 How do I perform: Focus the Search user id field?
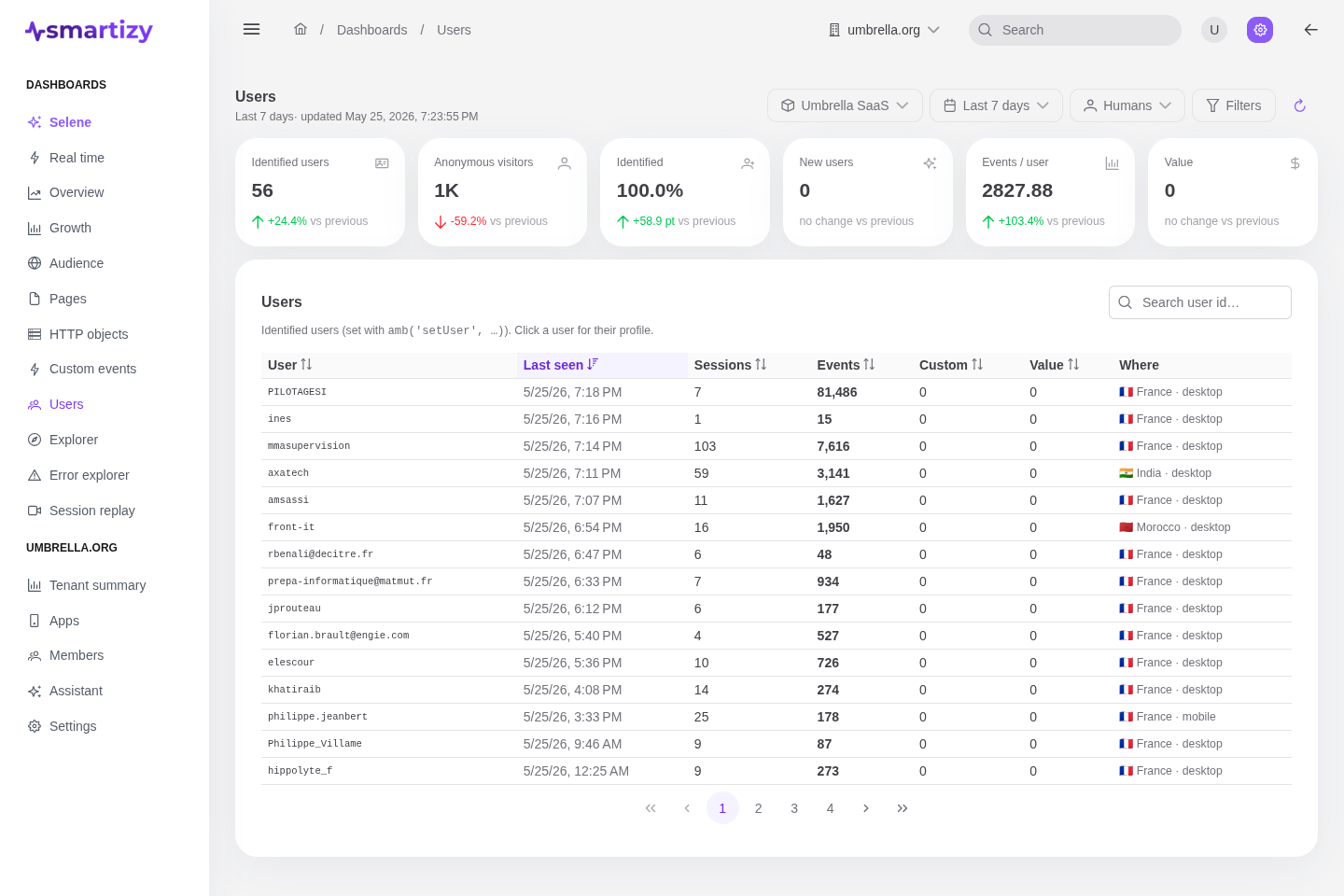pyautogui.click(x=1200, y=302)
